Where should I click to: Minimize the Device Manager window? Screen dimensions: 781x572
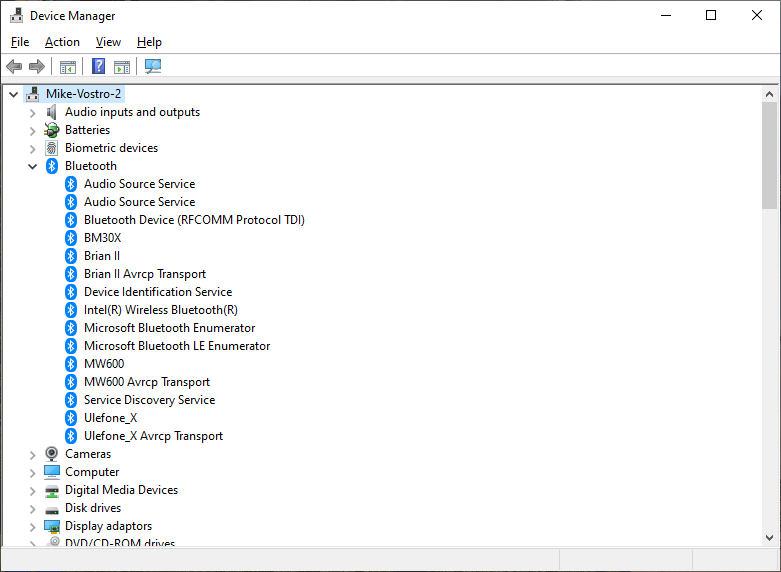pyautogui.click(x=666, y=15)
